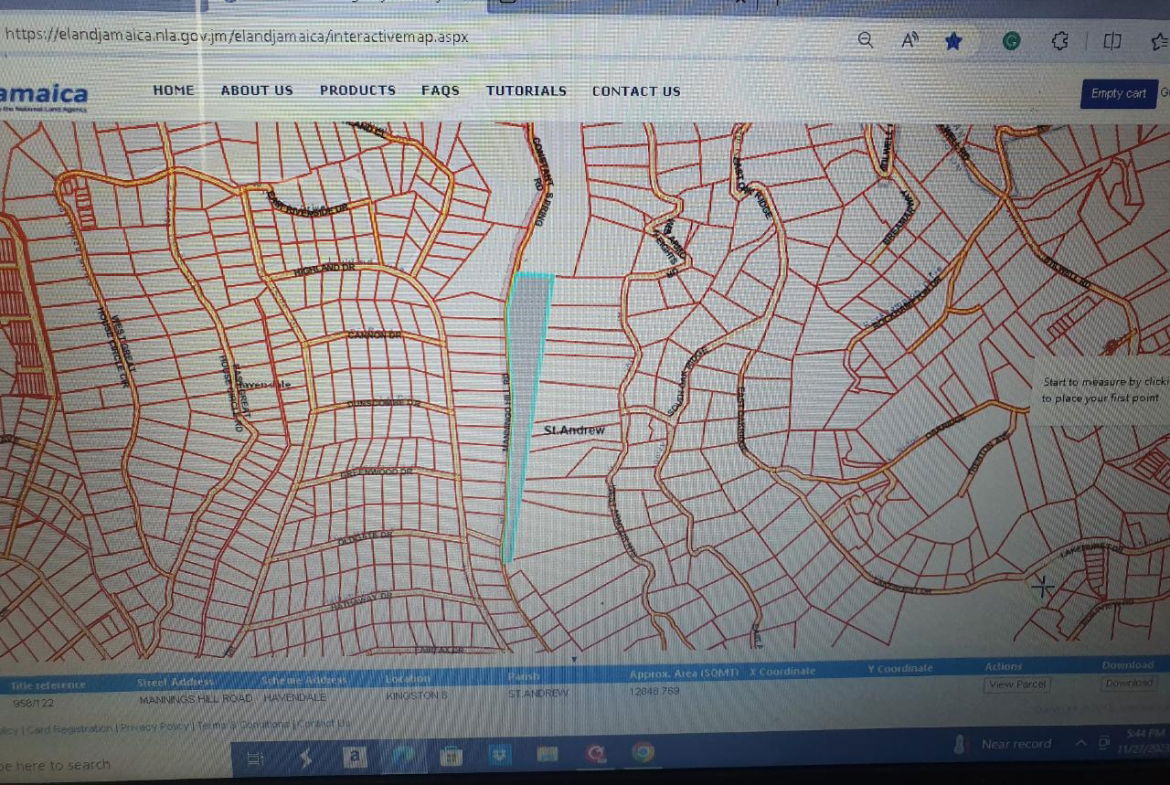Image resolution: width=1170 pixels, height=785 pixels.
Task: Activate the Read Aloud icon
Action: pos(910,41)
